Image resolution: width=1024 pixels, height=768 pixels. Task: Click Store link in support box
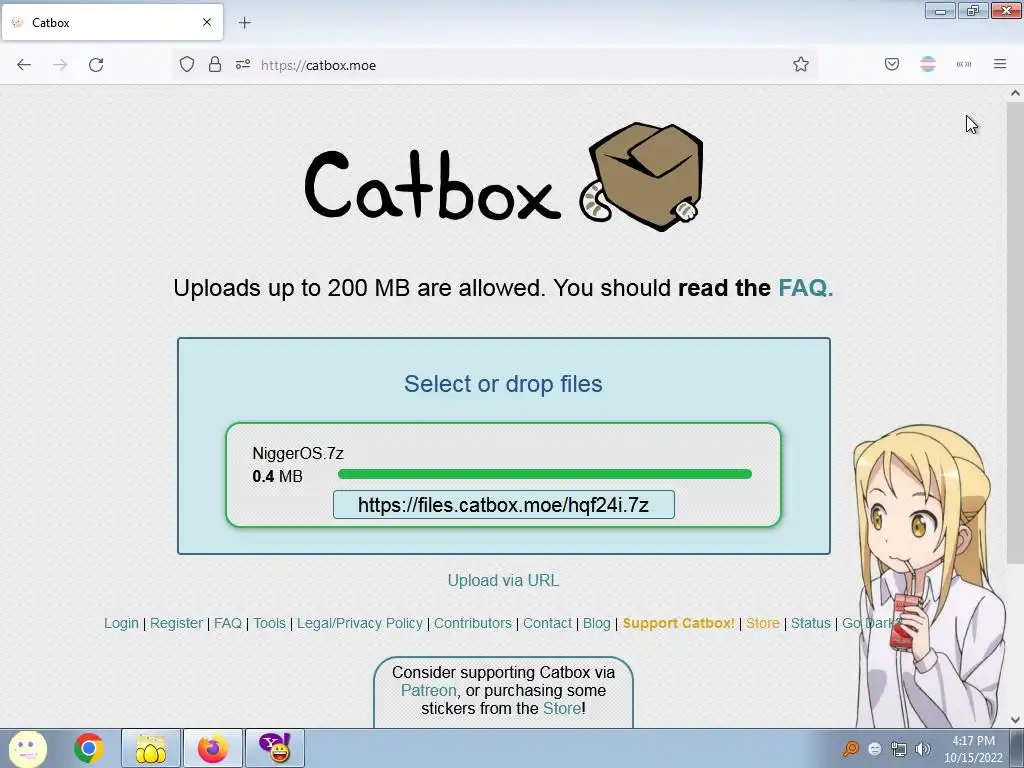coord(562,709)
